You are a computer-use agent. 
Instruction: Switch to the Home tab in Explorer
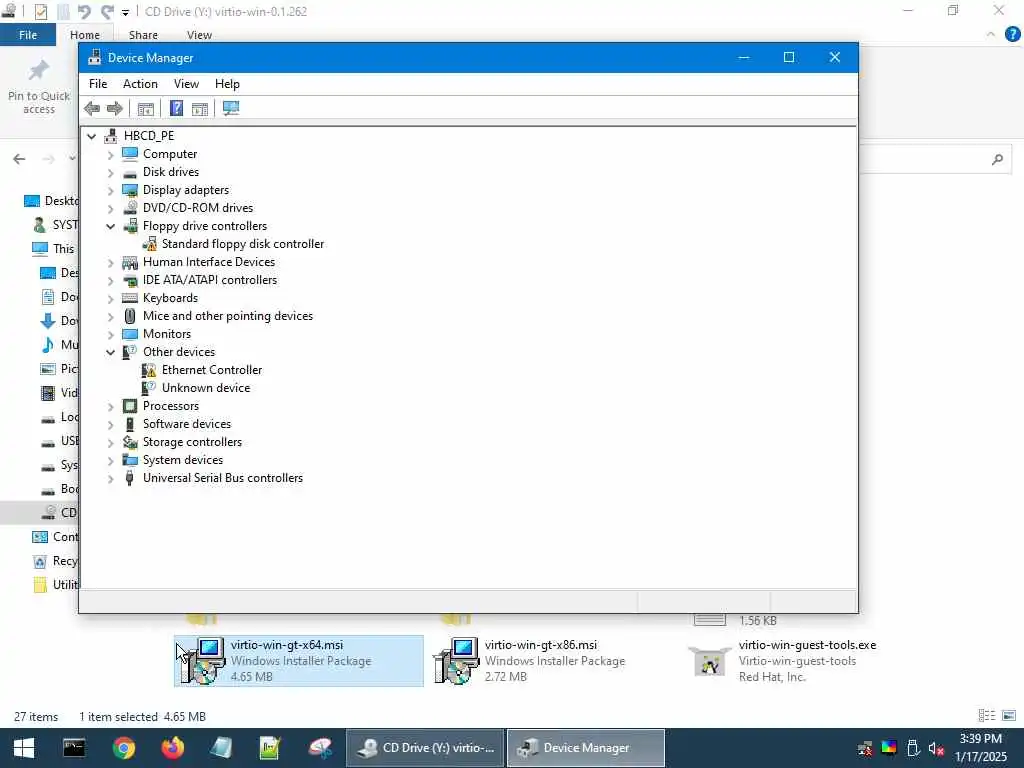coord(85,35)
